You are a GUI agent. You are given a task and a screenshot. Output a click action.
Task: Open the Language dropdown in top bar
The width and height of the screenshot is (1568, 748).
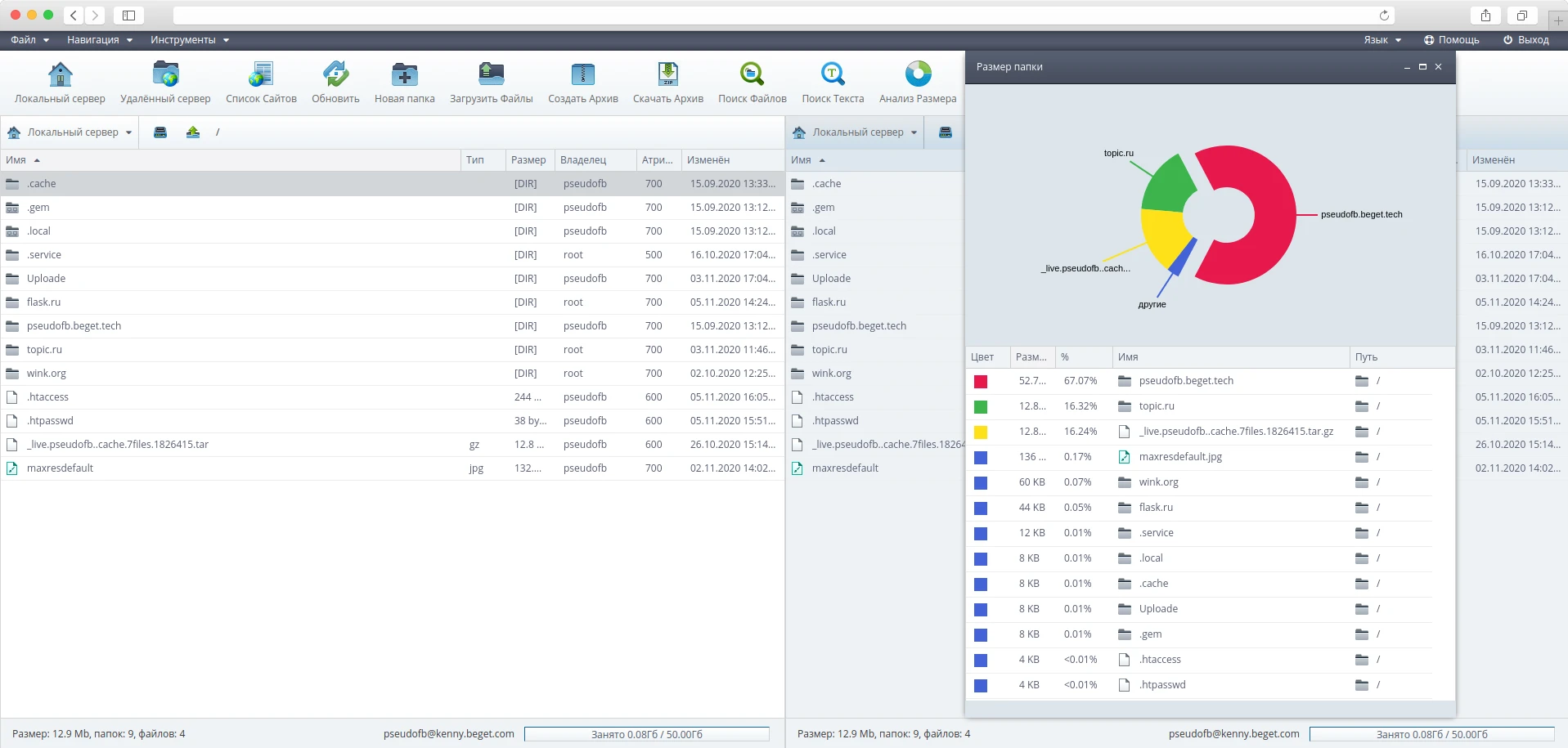[x=1382, y=40]
